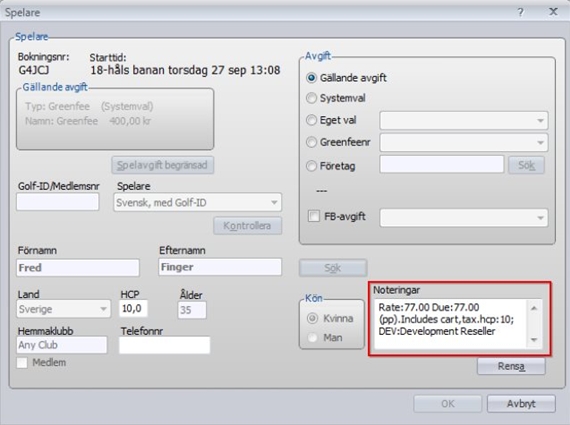Select the Företag radio option
This screenshot has height=425, width=570.
[311, 166]
